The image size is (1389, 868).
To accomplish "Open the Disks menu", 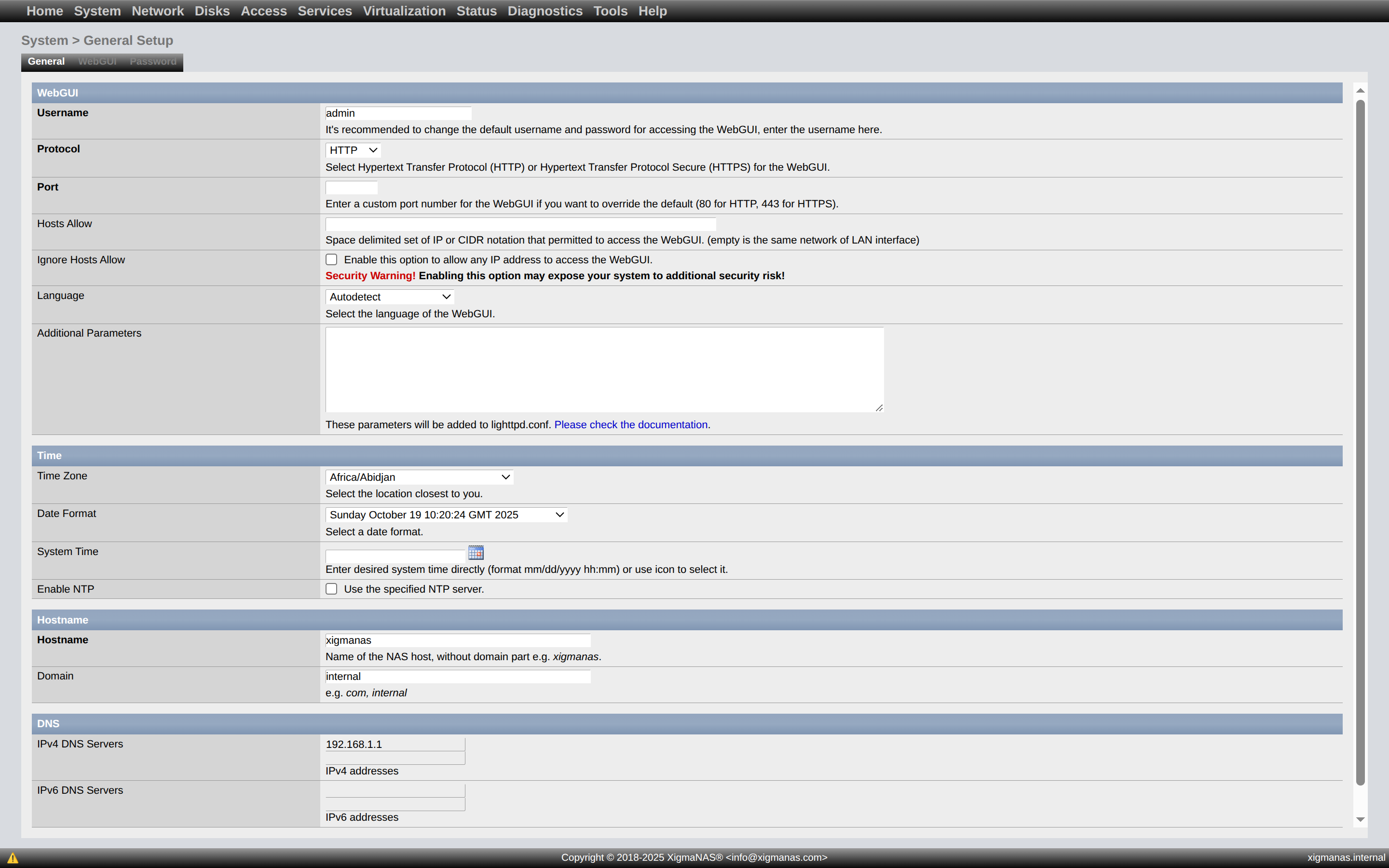I will [x=212, y=11].
